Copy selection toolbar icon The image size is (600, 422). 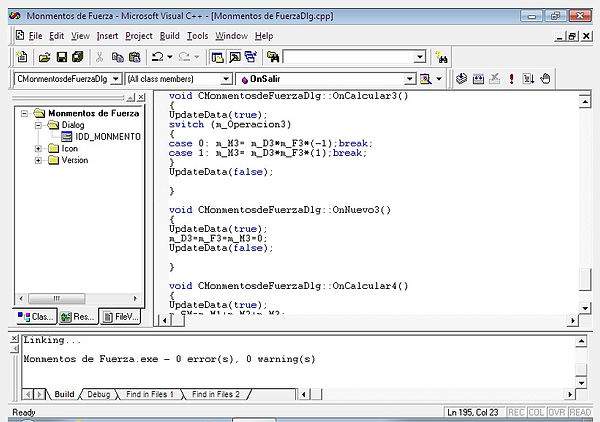pos(117,57)
